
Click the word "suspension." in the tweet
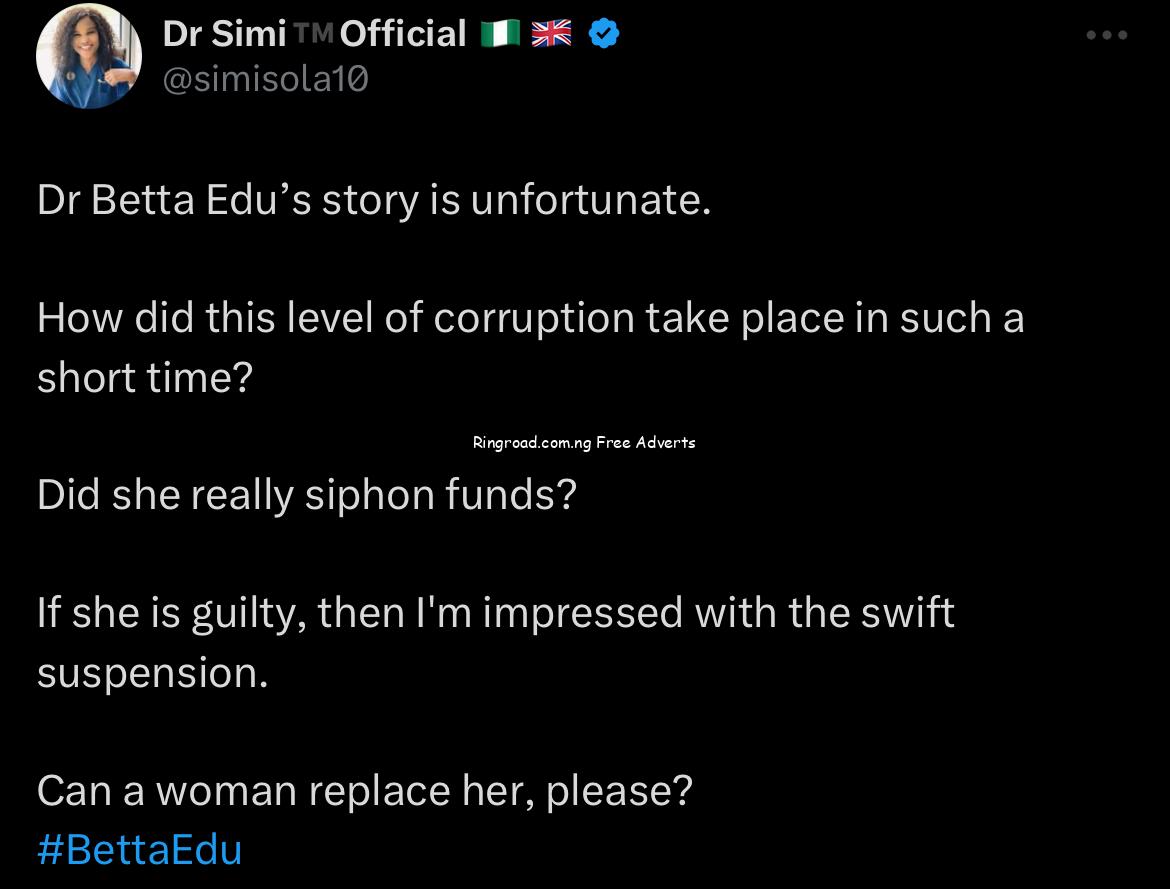tap(153, 672)
